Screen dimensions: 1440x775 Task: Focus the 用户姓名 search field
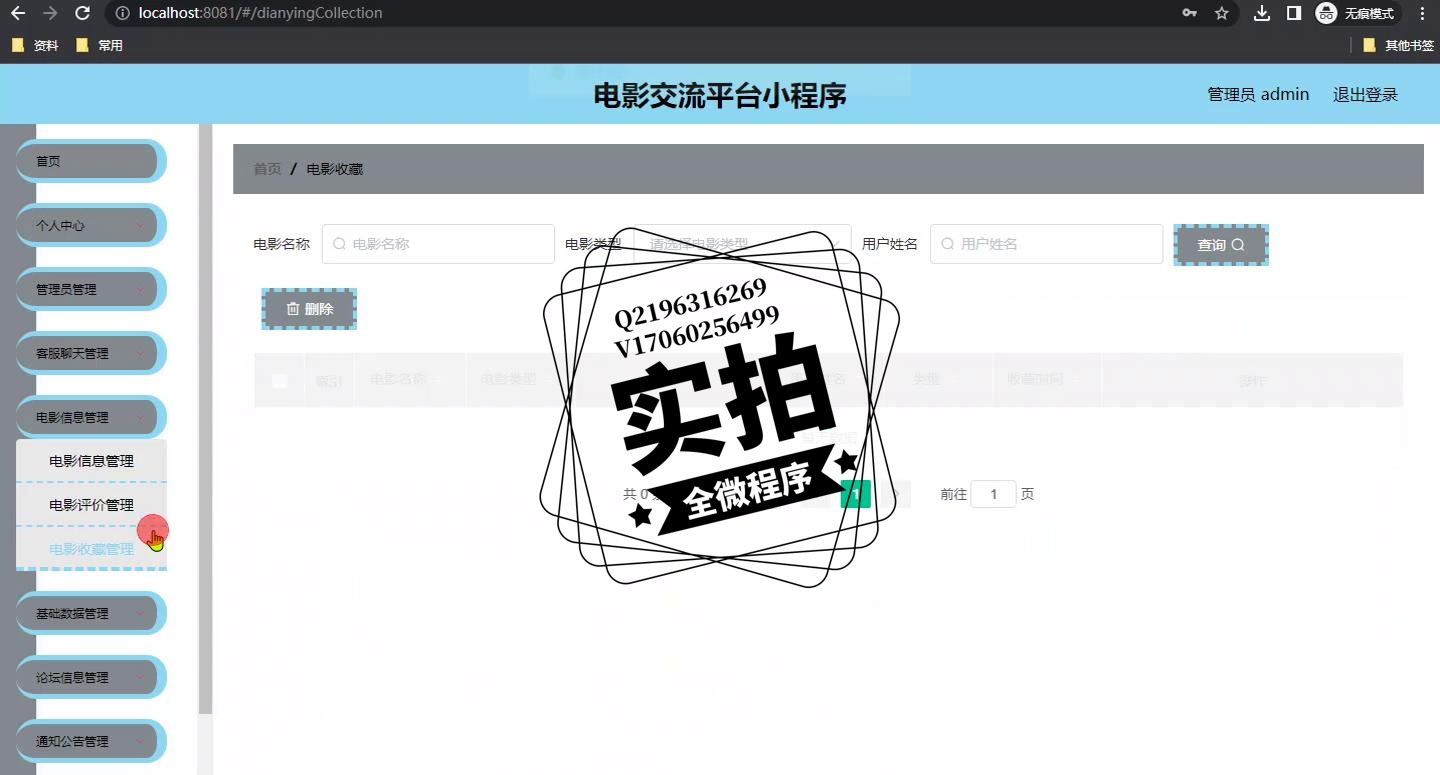point(1046,244)
